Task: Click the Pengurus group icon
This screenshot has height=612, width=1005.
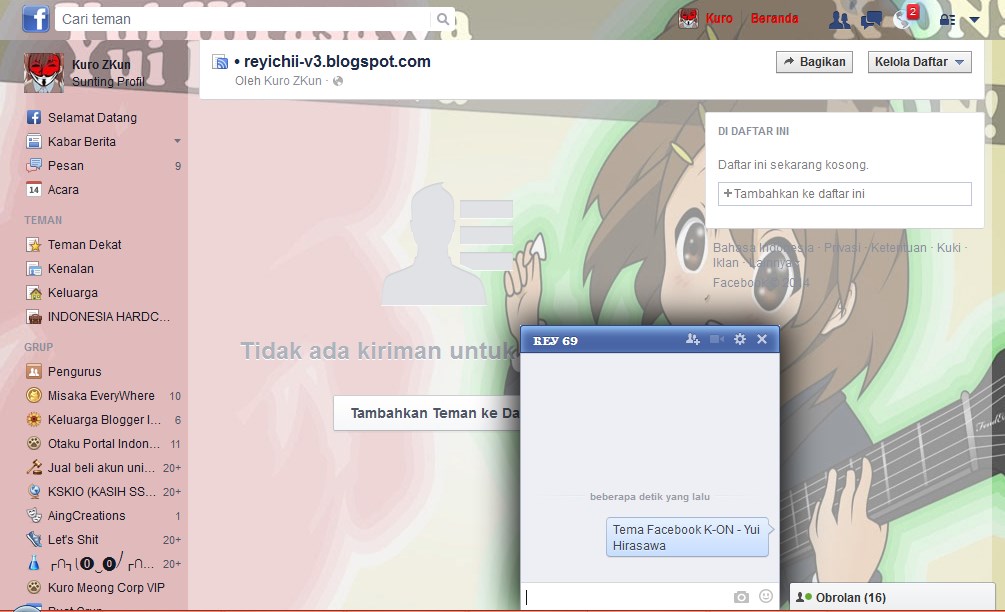Action: (34, 372)
